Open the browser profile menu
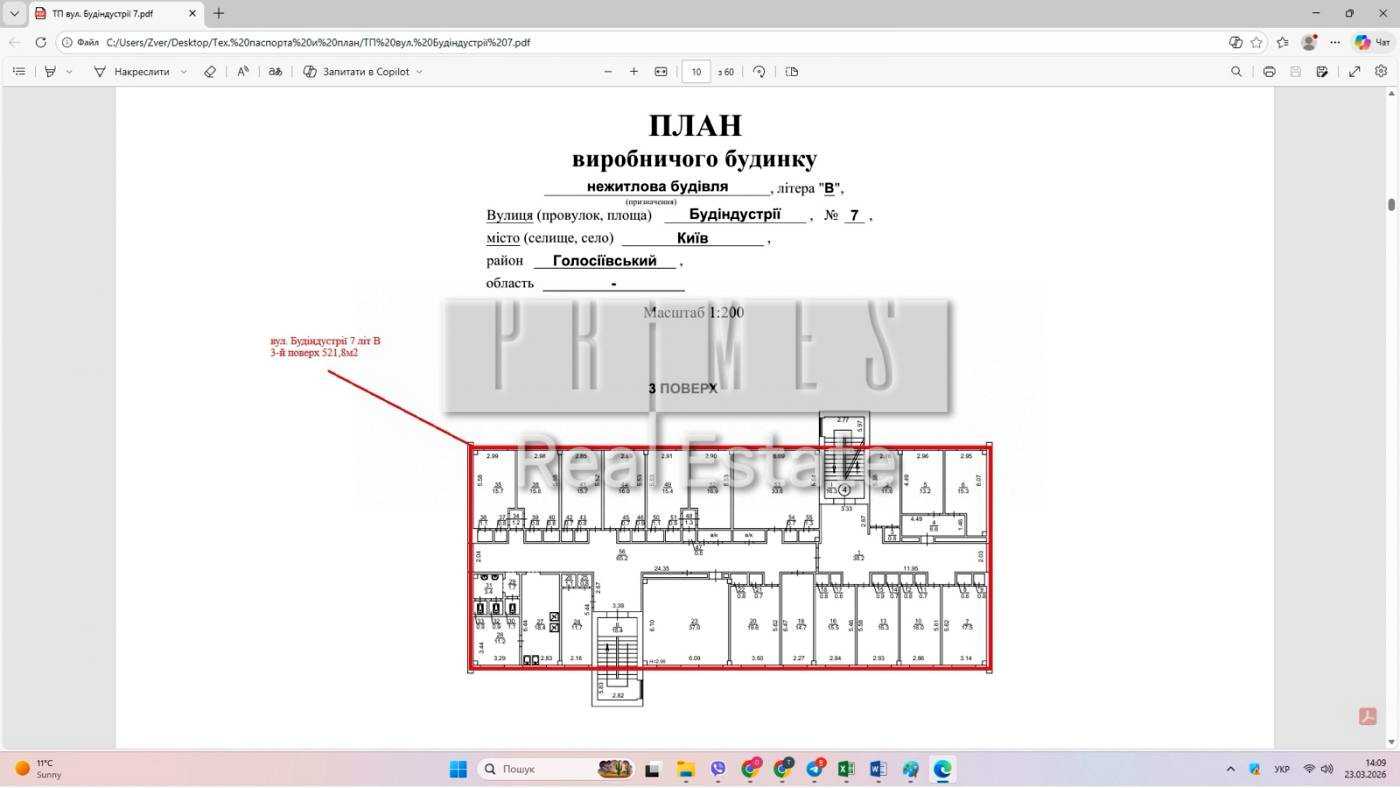Screen dimensions: 1400x788 (x=1309, y=43)
